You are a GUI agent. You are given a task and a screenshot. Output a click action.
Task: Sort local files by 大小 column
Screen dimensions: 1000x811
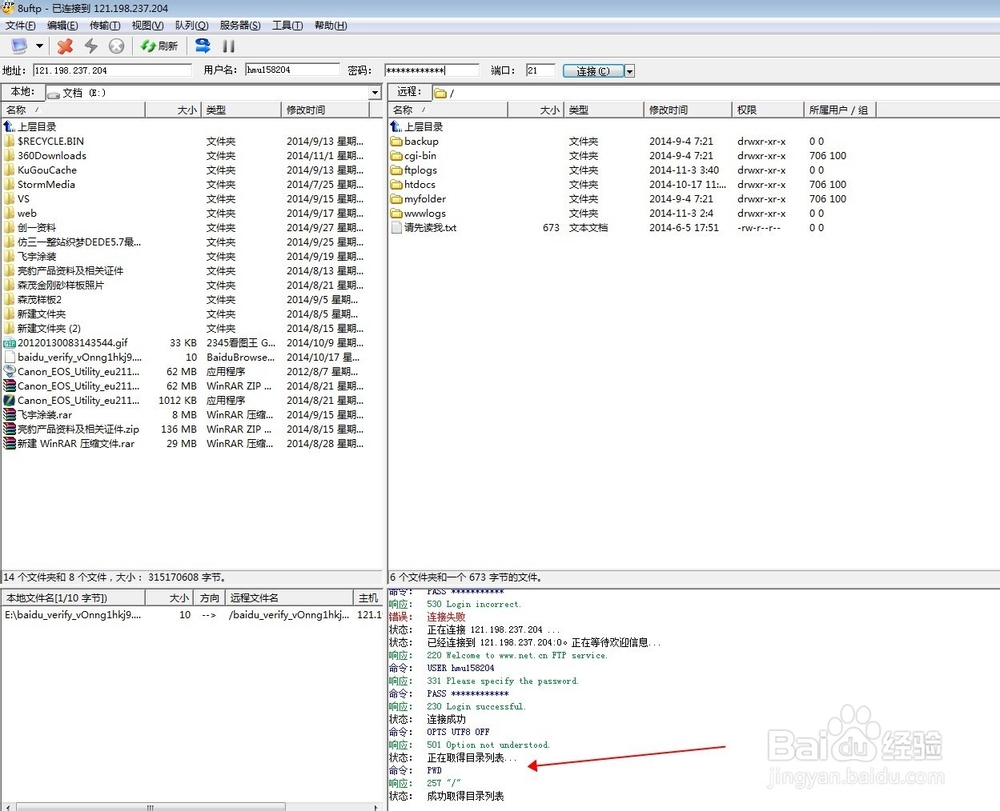[x=173, y=110]
